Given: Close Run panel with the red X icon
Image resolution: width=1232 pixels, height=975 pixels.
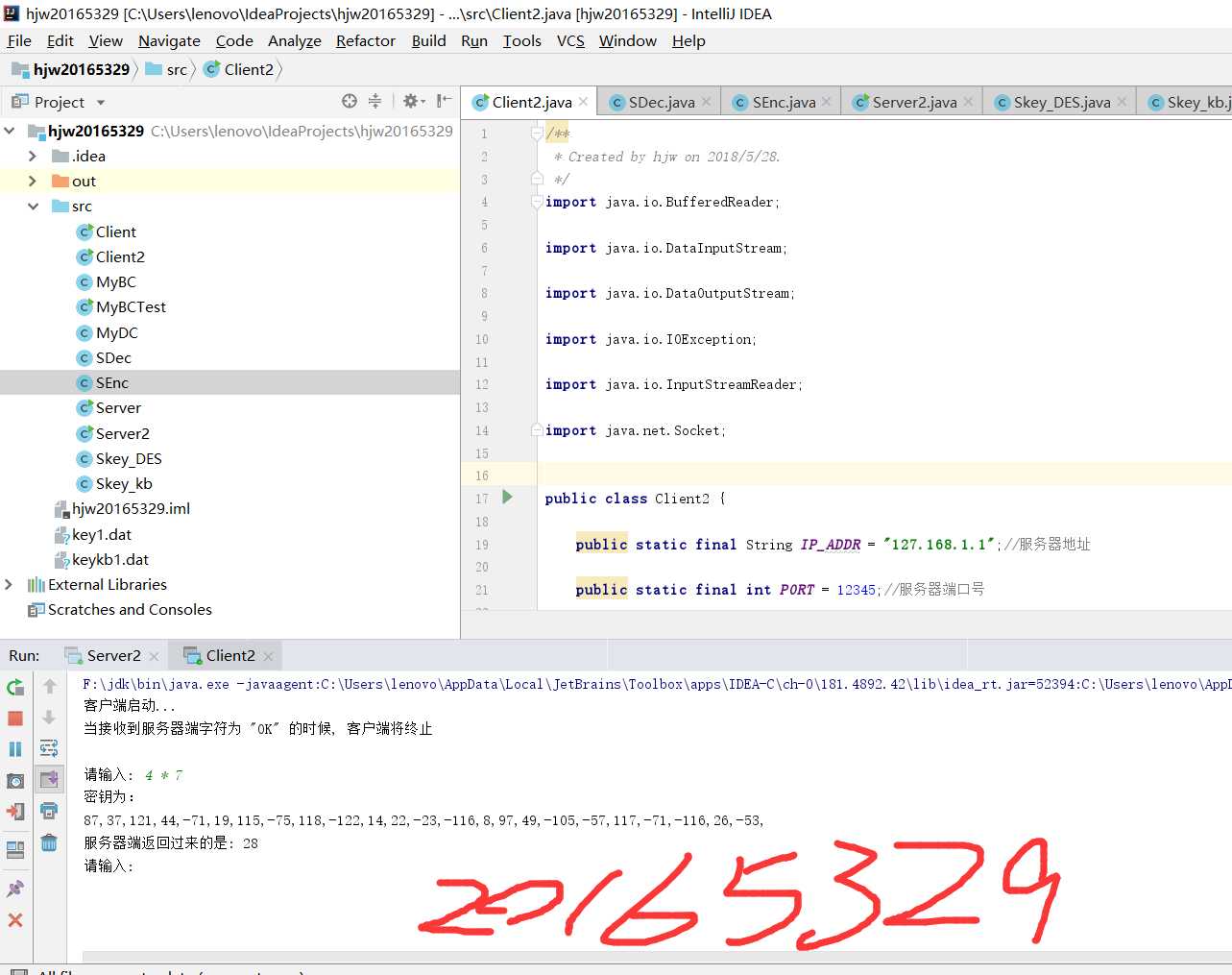Looking at the screenshot, I should pyautogui.click(x=15, y=920).
